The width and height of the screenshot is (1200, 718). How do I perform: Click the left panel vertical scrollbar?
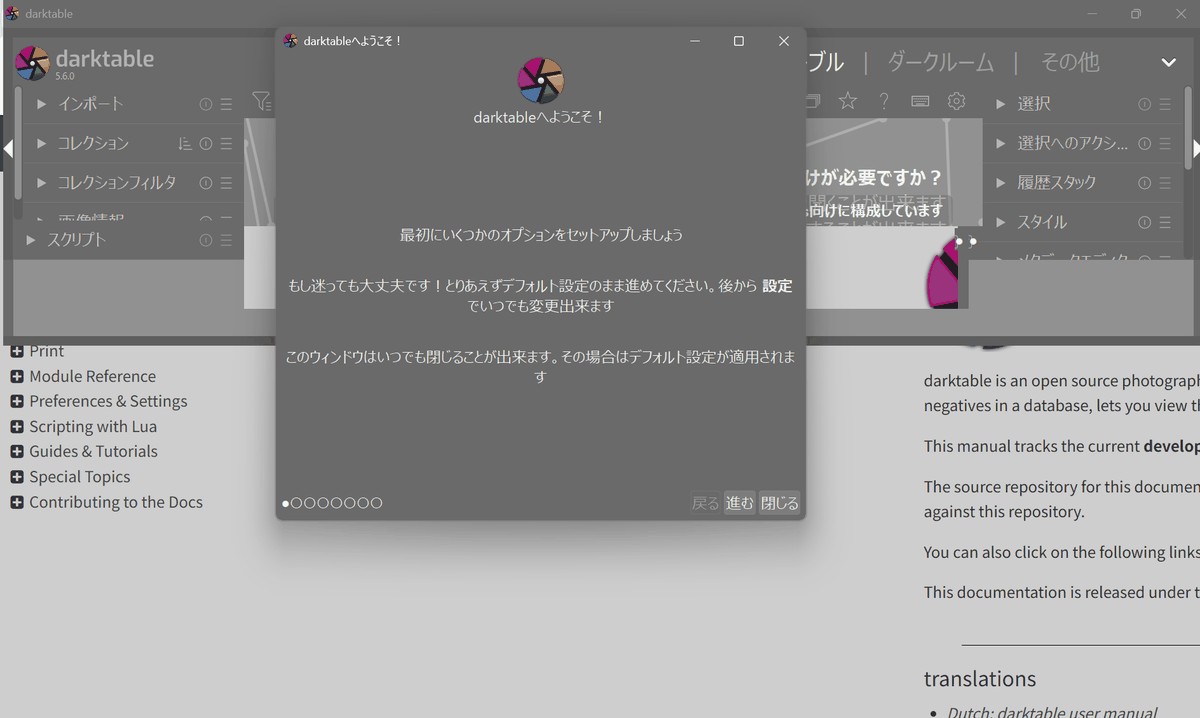click(x=18, y=142)
